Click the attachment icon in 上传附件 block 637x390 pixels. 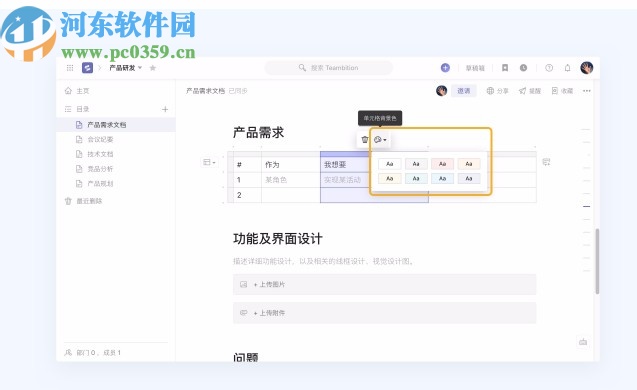(243, 313)
